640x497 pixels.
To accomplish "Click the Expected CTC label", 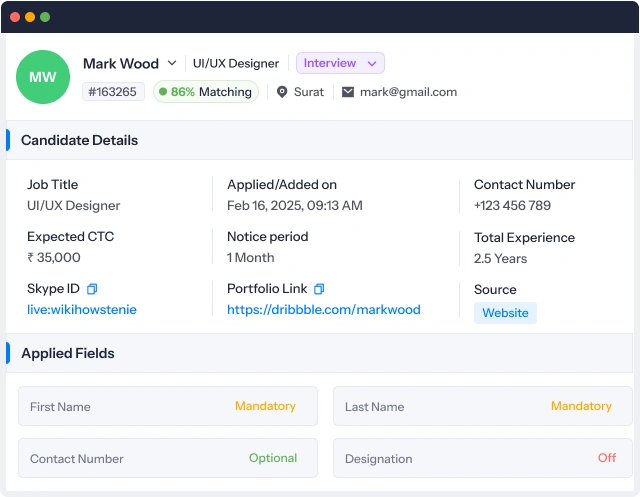I will pos(71,236).
